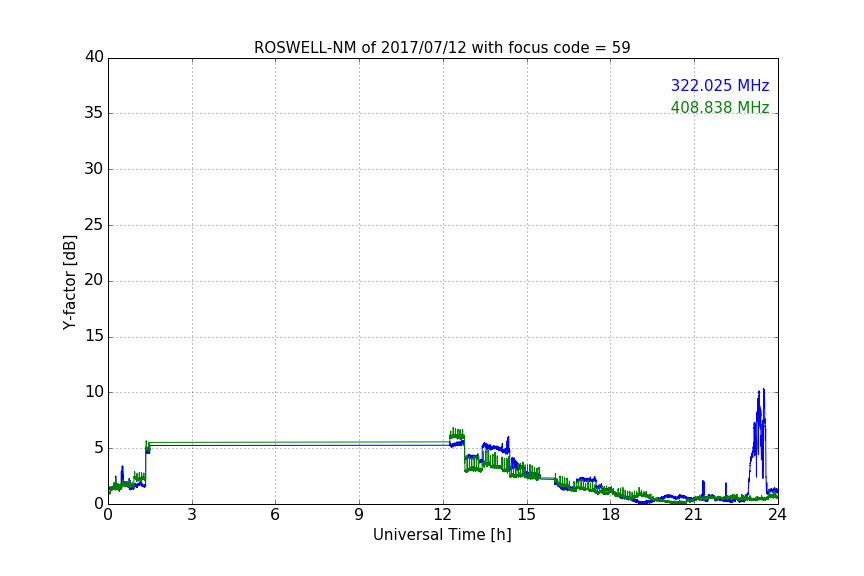This screenshot has height=576, width=864.
Task: Click the Universal Time [h] axis label
Action: point(442,535)
